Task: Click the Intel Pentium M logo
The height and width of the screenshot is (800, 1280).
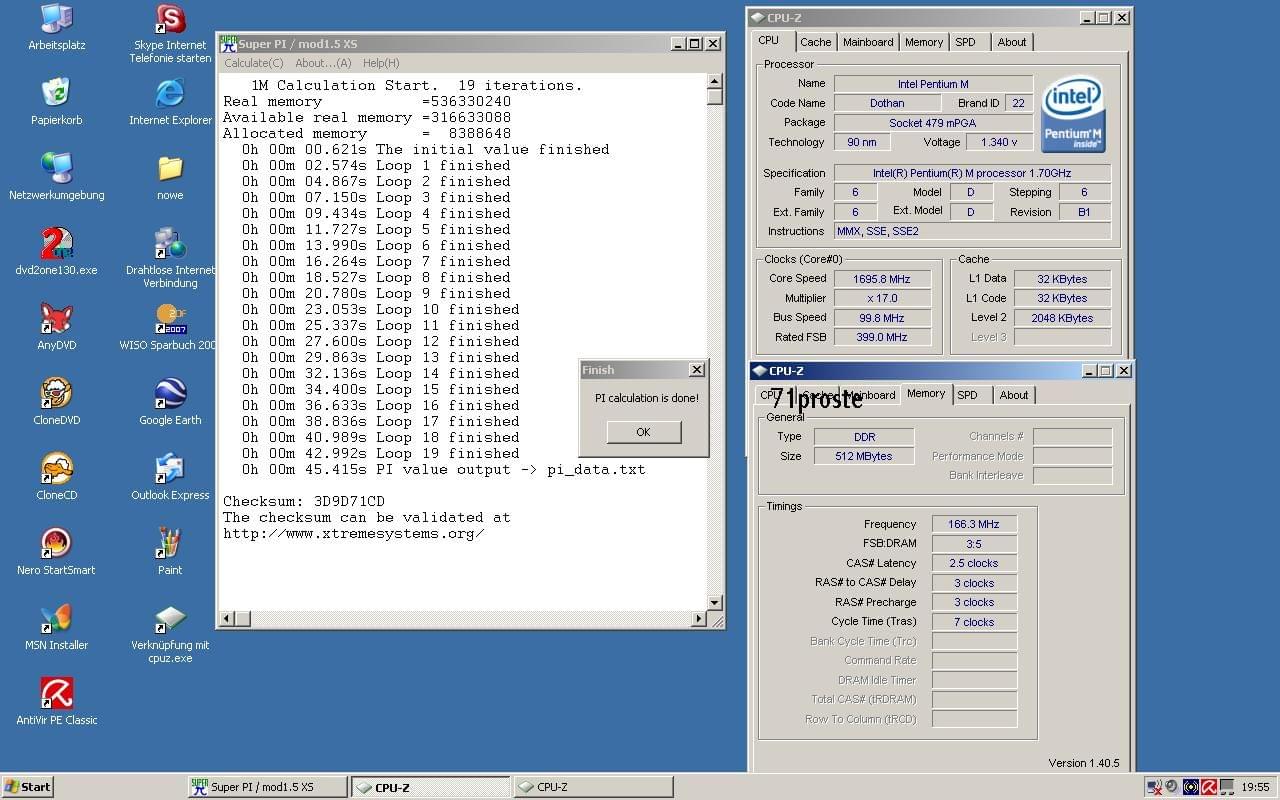Action: click(x=1073, y=115)
